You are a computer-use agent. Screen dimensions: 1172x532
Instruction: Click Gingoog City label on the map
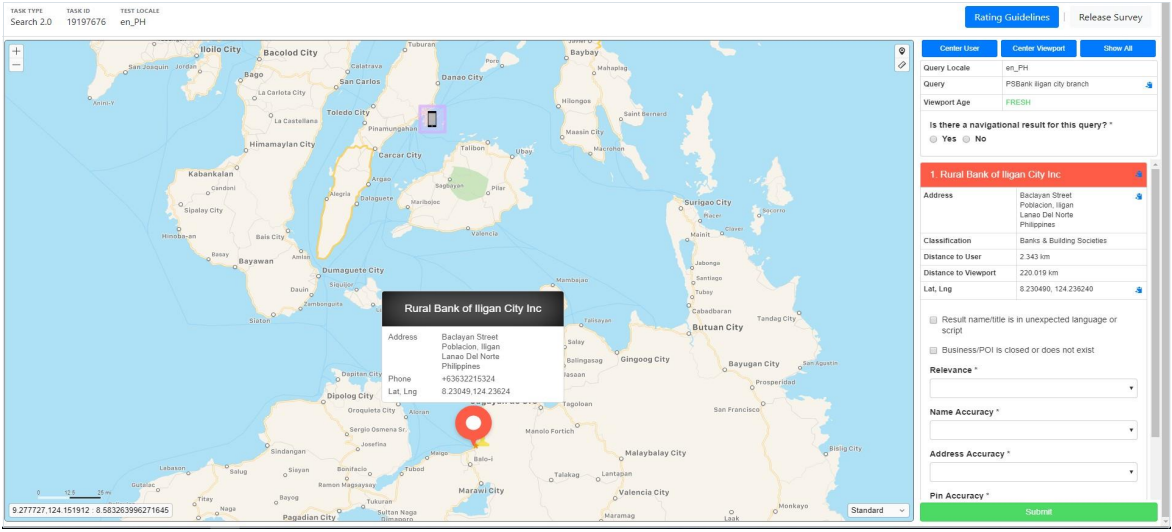pos(645,359)
